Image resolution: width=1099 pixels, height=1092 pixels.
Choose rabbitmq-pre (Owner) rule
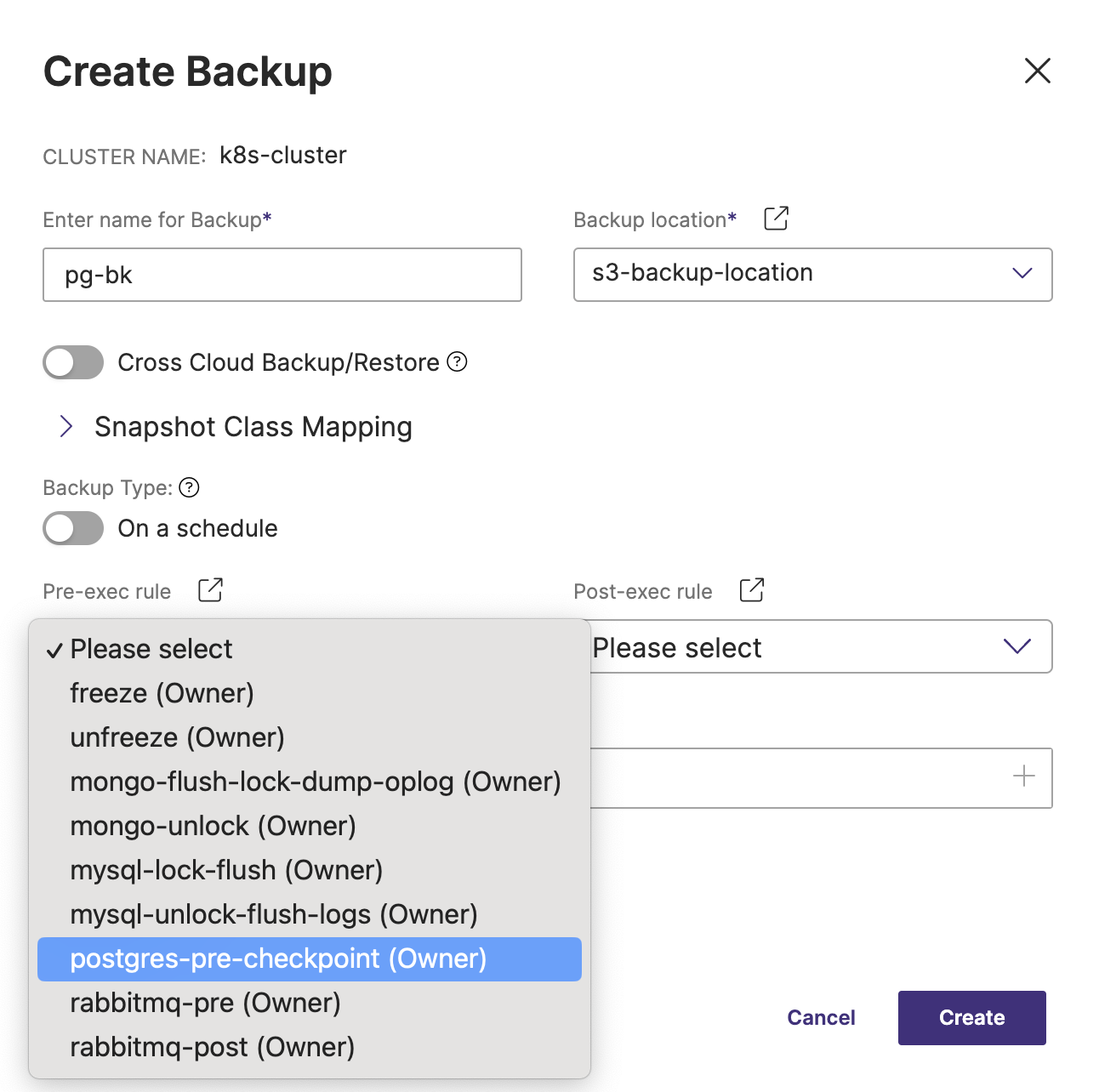click(205, 1003)
